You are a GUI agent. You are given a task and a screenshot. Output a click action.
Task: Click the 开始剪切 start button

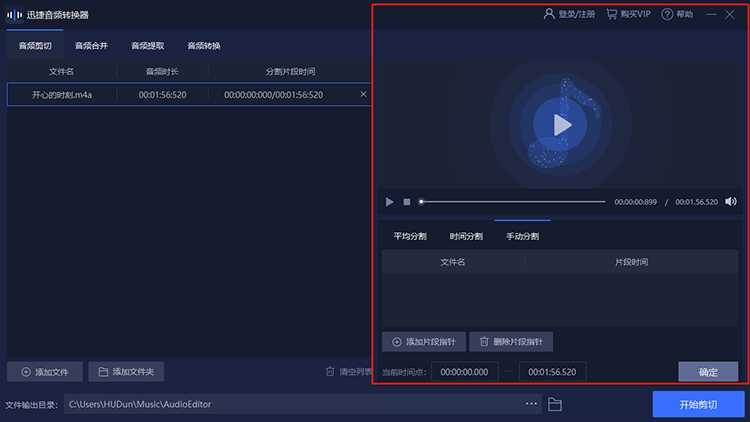coord(698,404)
